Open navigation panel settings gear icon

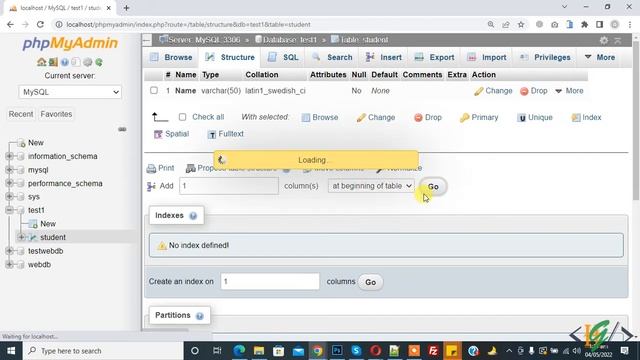click(87, 62)
